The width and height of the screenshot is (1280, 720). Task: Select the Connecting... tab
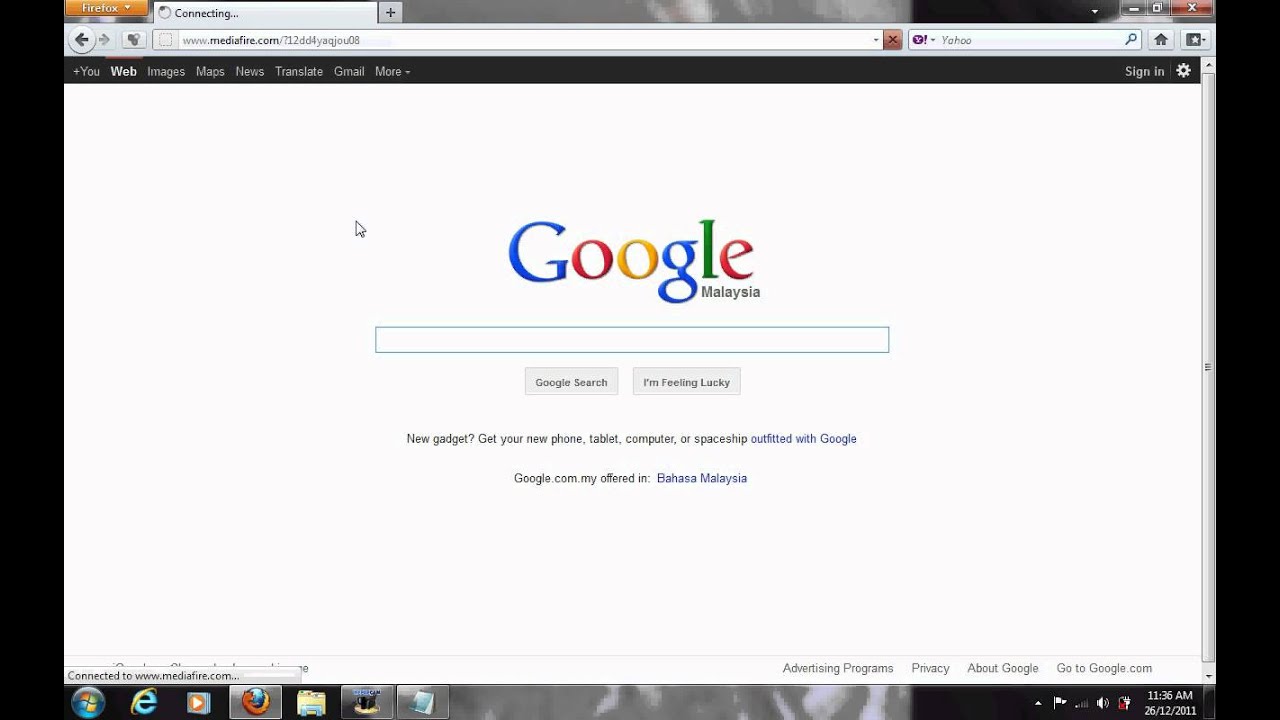[x=265, y=13]
